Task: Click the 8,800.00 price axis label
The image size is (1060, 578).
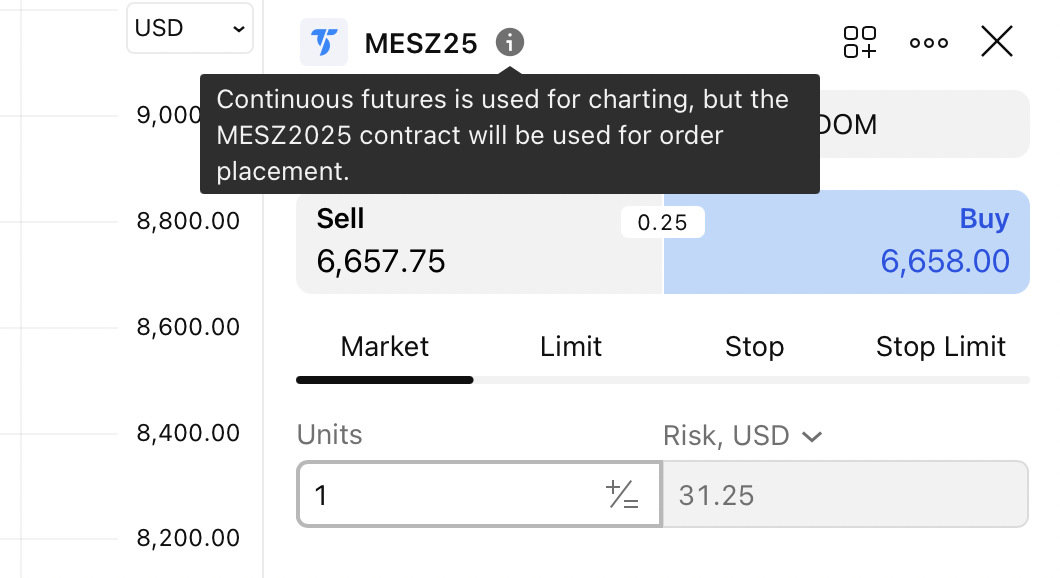Action: tap(188, 220)
